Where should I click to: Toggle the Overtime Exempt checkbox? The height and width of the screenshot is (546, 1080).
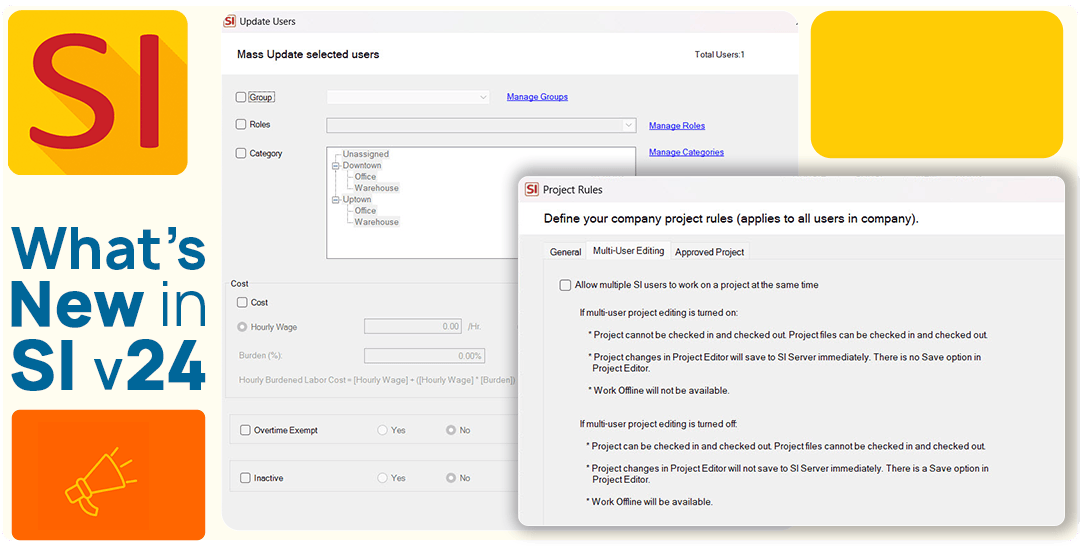tap(245, 430)
